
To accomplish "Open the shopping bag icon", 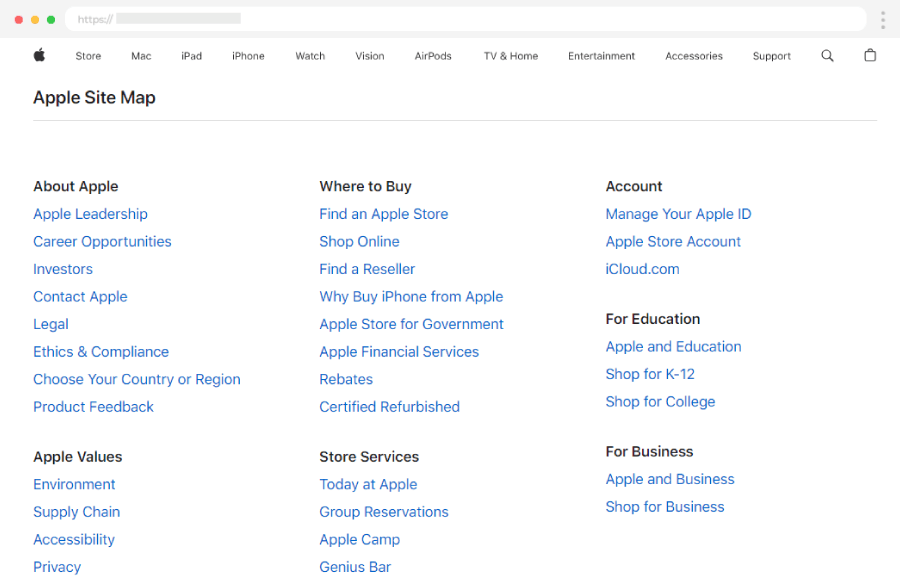I will [x=870, y=56].
